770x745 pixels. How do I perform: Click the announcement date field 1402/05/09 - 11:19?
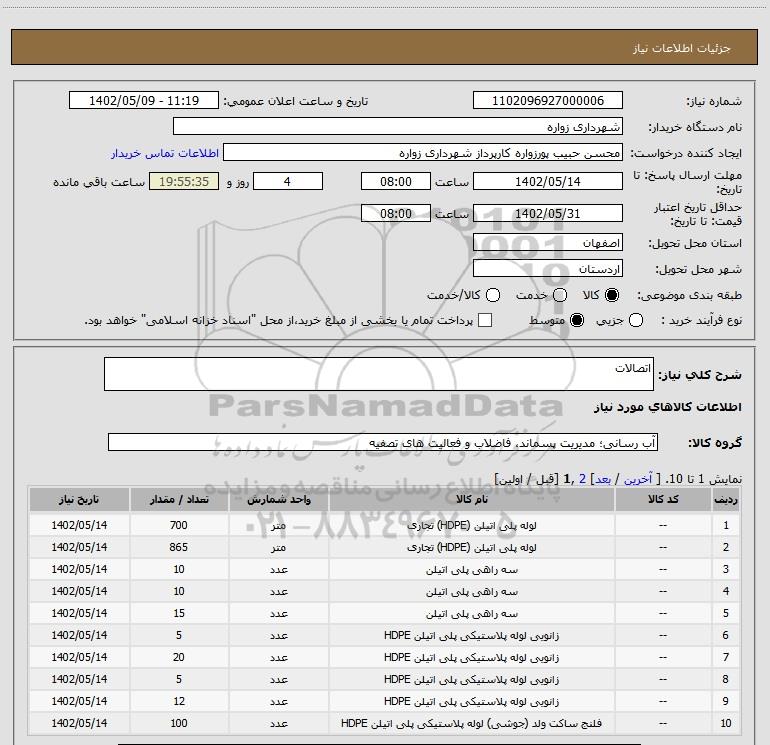(143, 101)
